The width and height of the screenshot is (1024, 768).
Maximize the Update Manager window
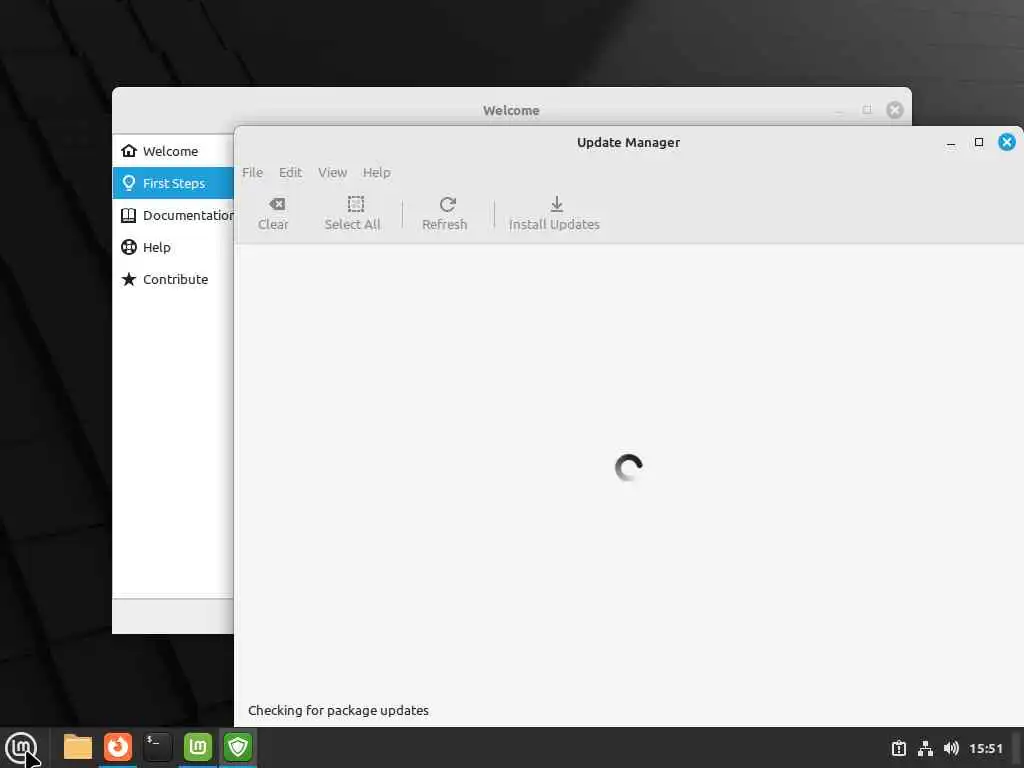[979, 142]
